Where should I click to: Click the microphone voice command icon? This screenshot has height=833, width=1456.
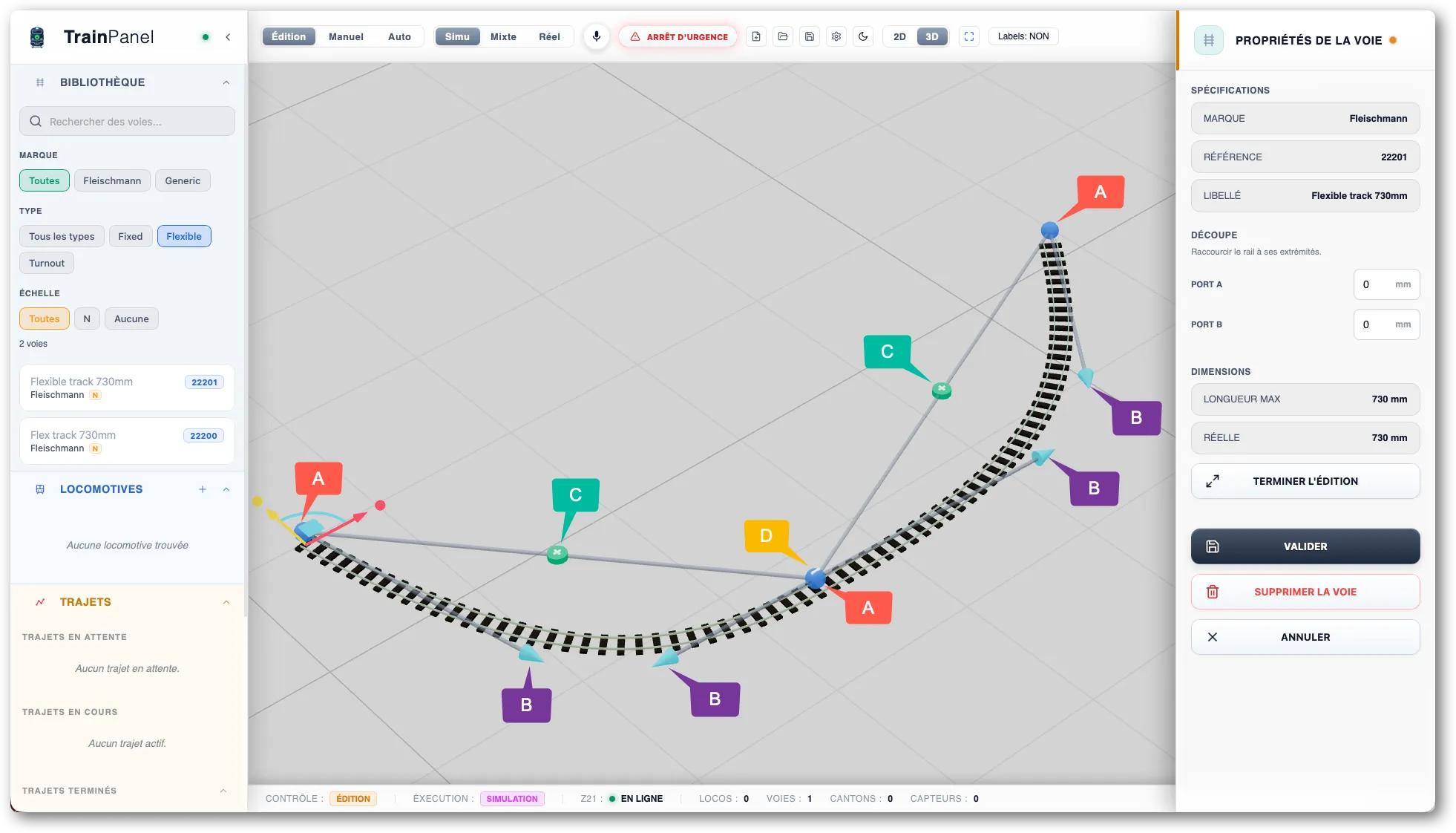596,36
